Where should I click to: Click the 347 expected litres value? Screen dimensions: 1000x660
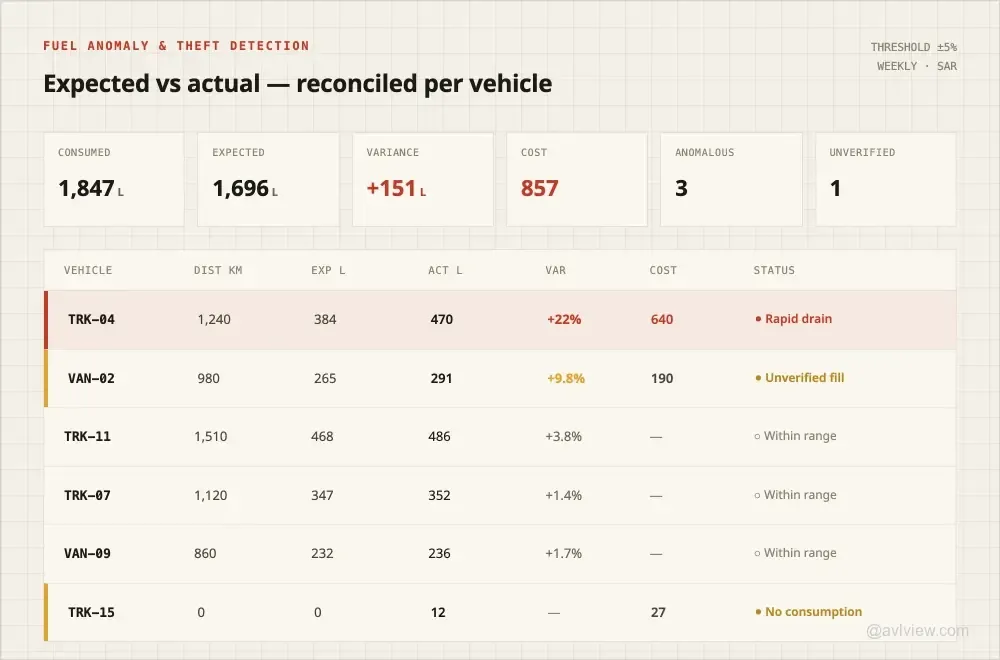tap(322, 495)
